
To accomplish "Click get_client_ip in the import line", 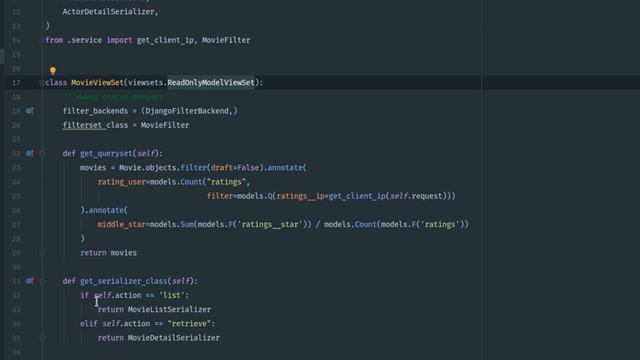I will click(165, 40).
